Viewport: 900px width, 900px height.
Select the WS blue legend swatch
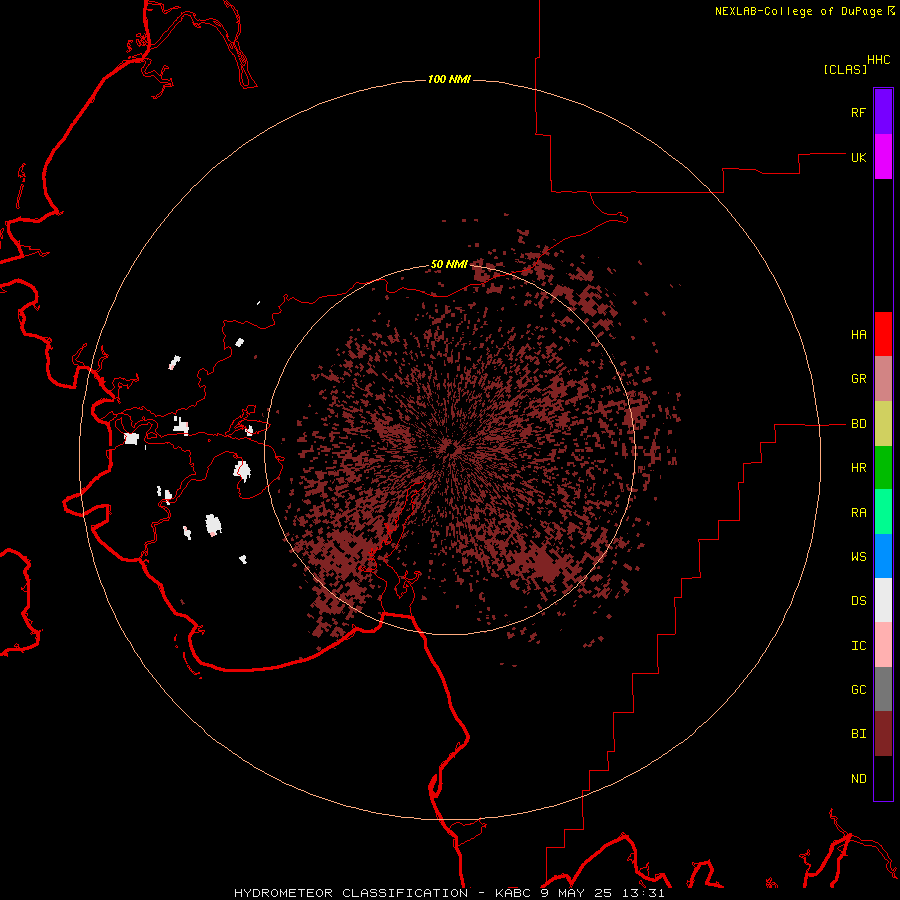(883, 556)
